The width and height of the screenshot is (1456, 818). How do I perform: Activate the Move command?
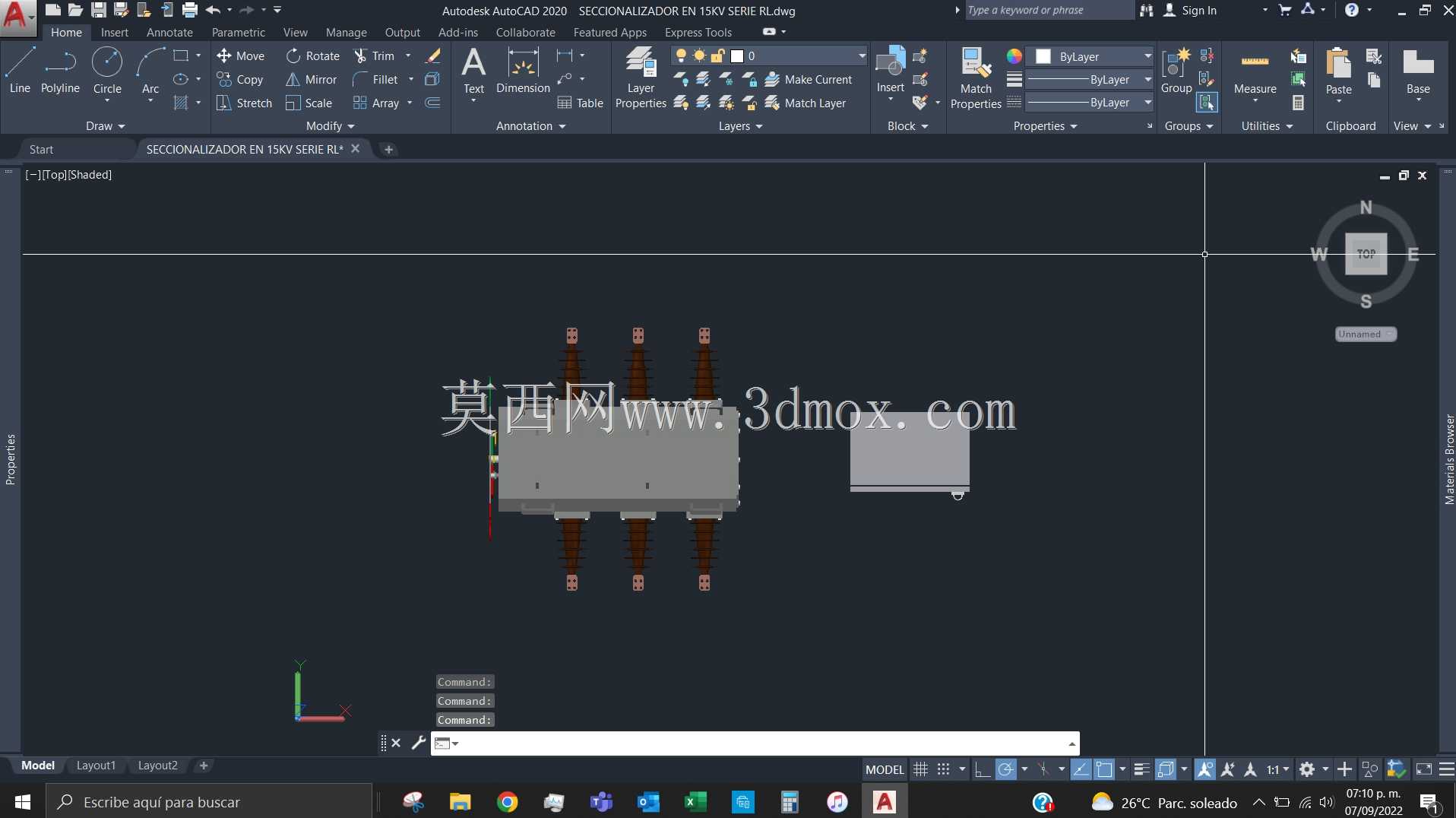[x=241, y=55]
